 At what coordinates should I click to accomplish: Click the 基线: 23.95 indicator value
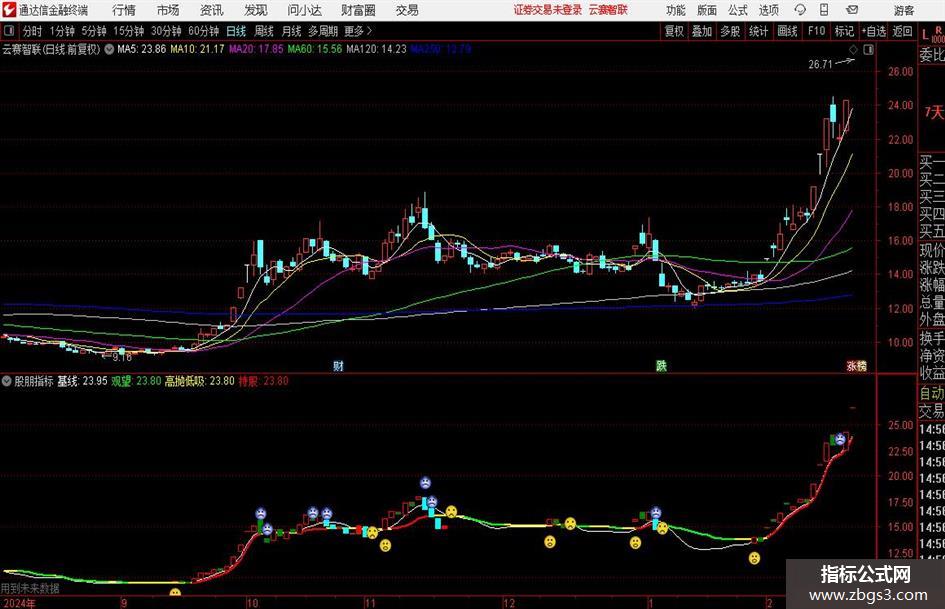point(82,381)
